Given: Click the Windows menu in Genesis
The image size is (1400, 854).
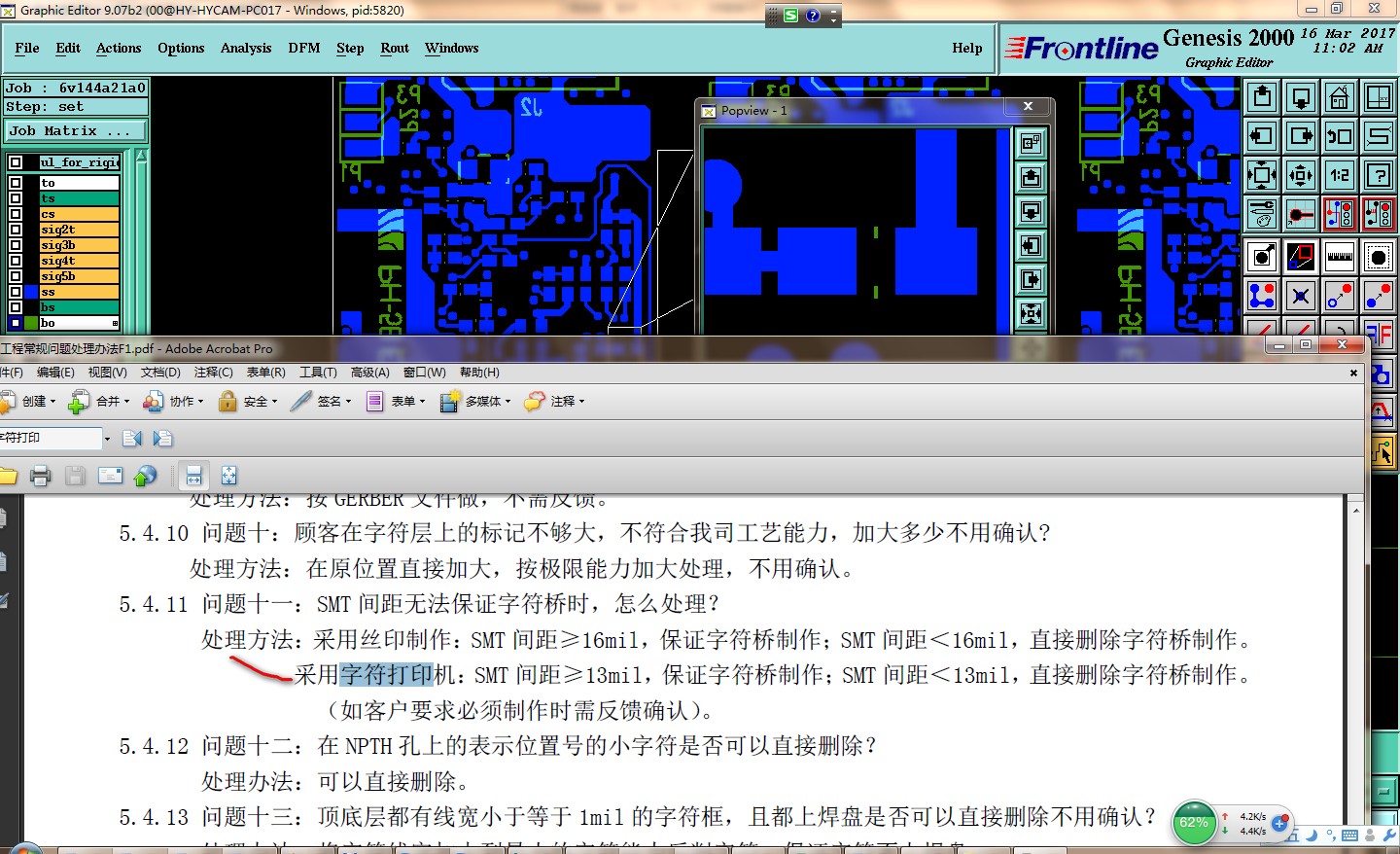Looking at the screenshot, I should tap(451, 49).
